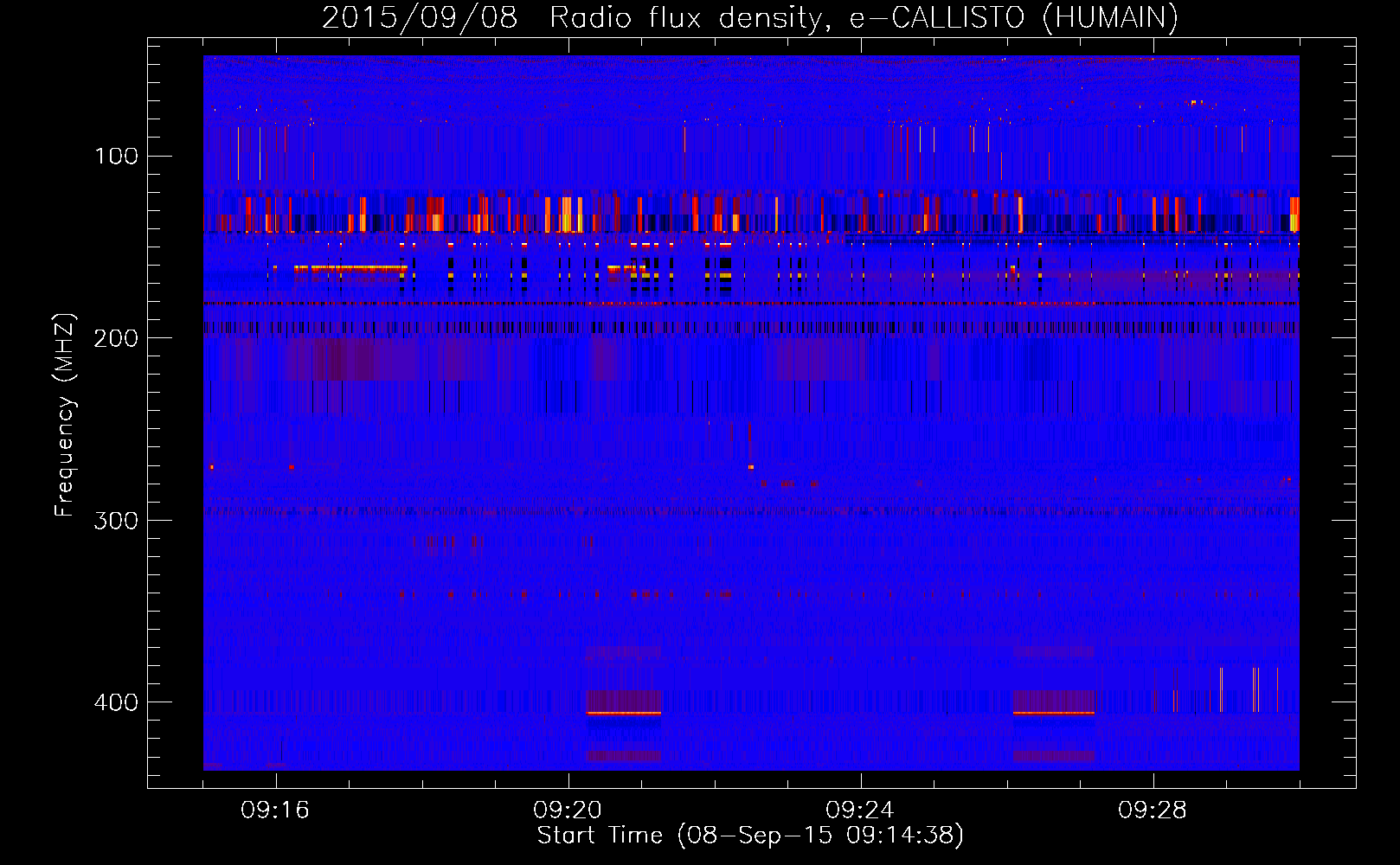Click the '200' frequency tick label
The image size is (1400, 865).
point(116,338)
